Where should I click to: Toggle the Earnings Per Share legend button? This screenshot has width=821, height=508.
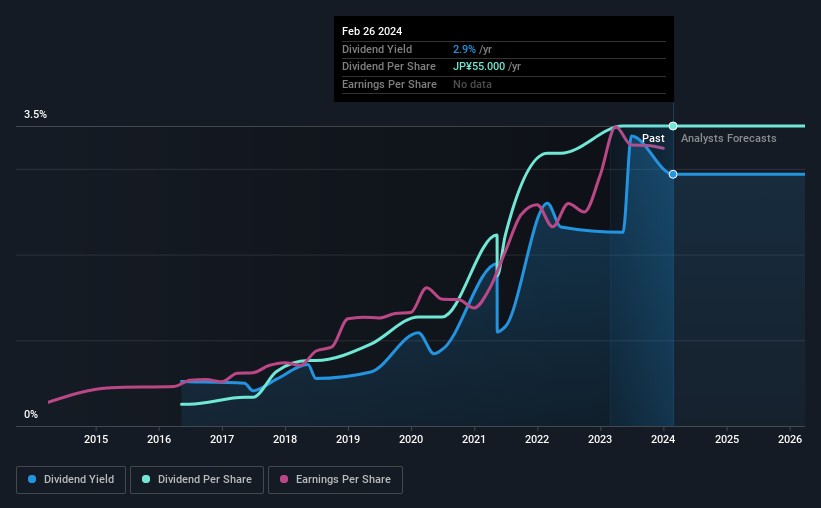(335, 480)
